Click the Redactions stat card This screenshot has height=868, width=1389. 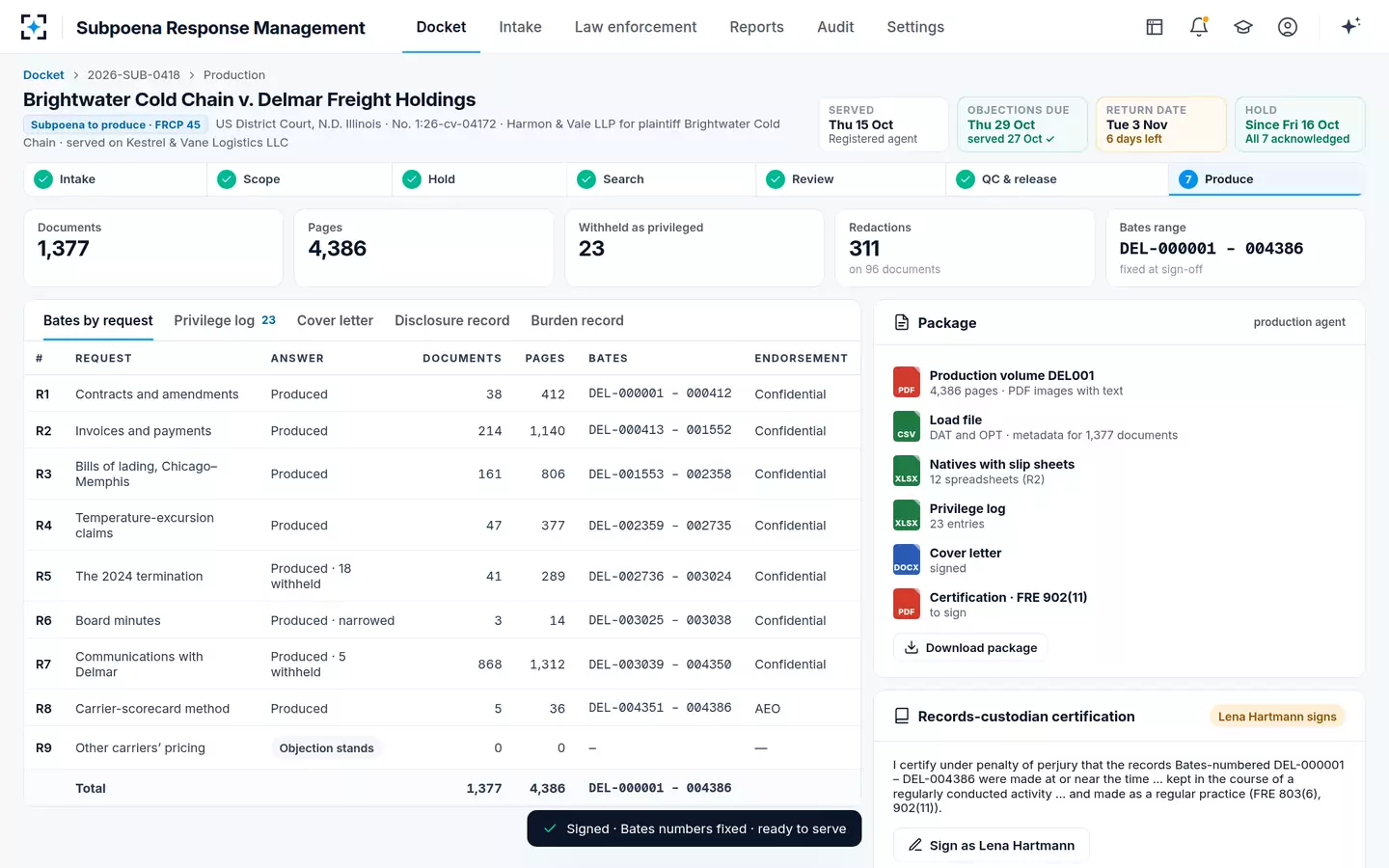coord(965,248)
